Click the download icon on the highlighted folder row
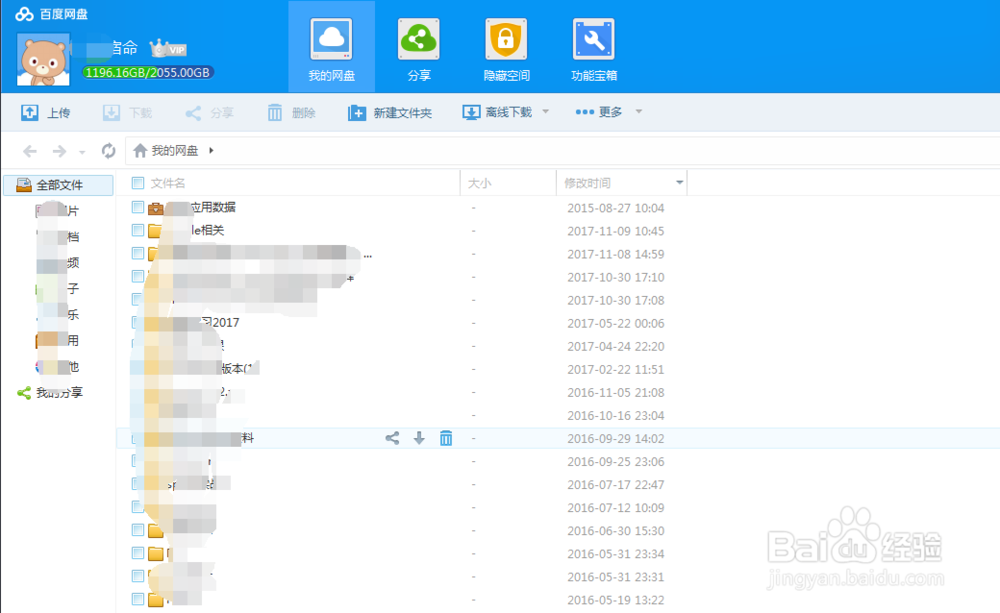This screenshot has height=613, width=1000. (x=419, y=438)
